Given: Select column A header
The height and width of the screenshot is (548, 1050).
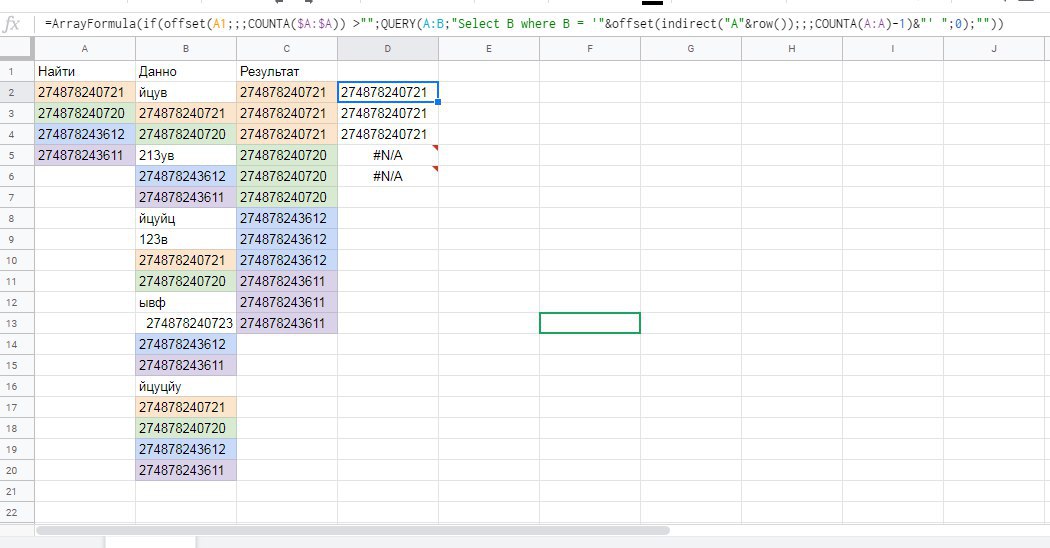Looking at the screenshot, I should [85, 49].
